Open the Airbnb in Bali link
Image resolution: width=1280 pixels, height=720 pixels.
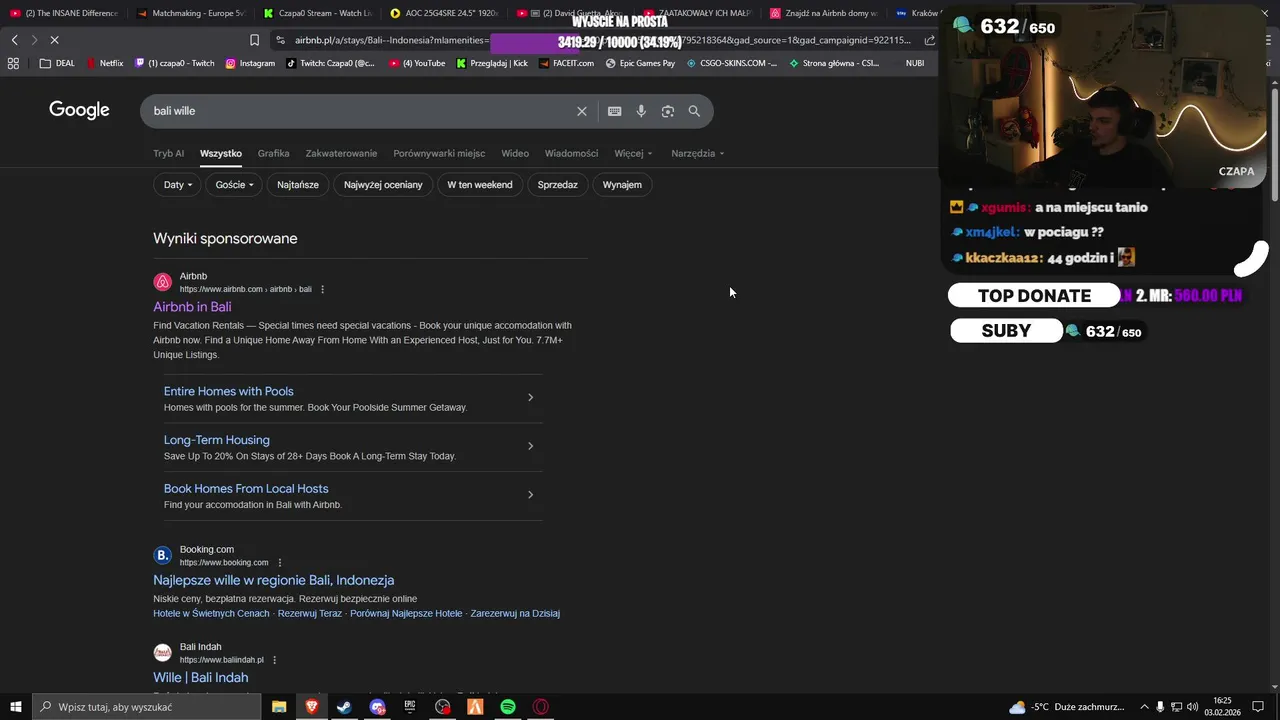pyautogui.click(x=192, y=307)
